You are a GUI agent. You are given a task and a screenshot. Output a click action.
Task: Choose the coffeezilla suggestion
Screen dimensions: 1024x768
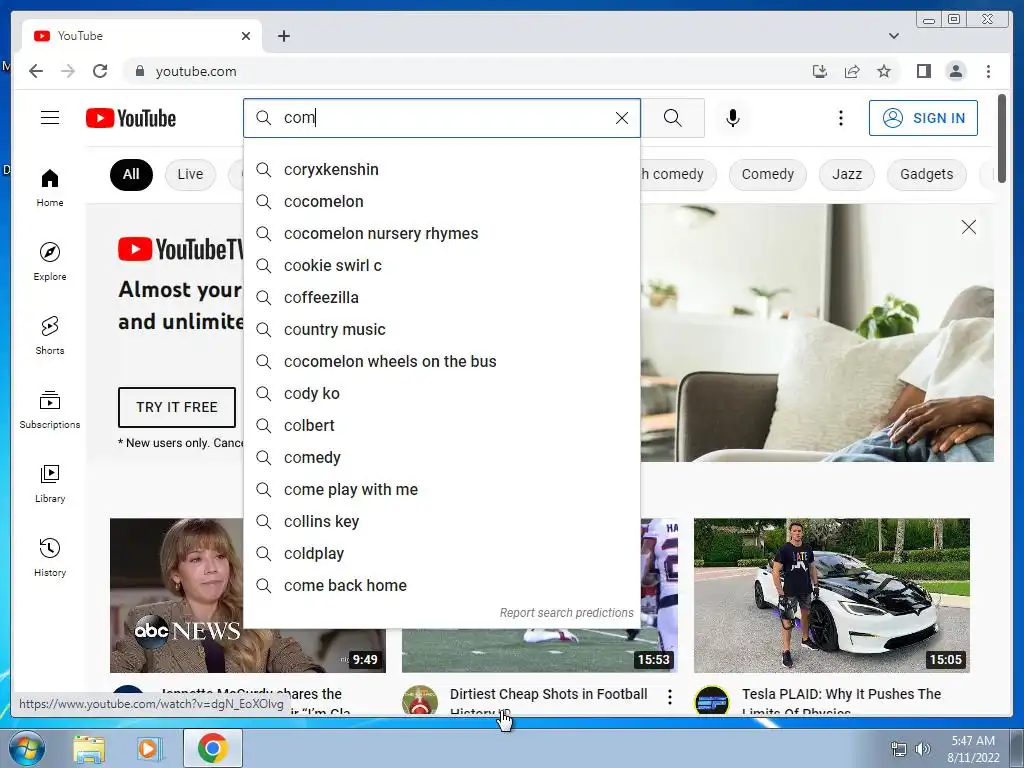441,298
